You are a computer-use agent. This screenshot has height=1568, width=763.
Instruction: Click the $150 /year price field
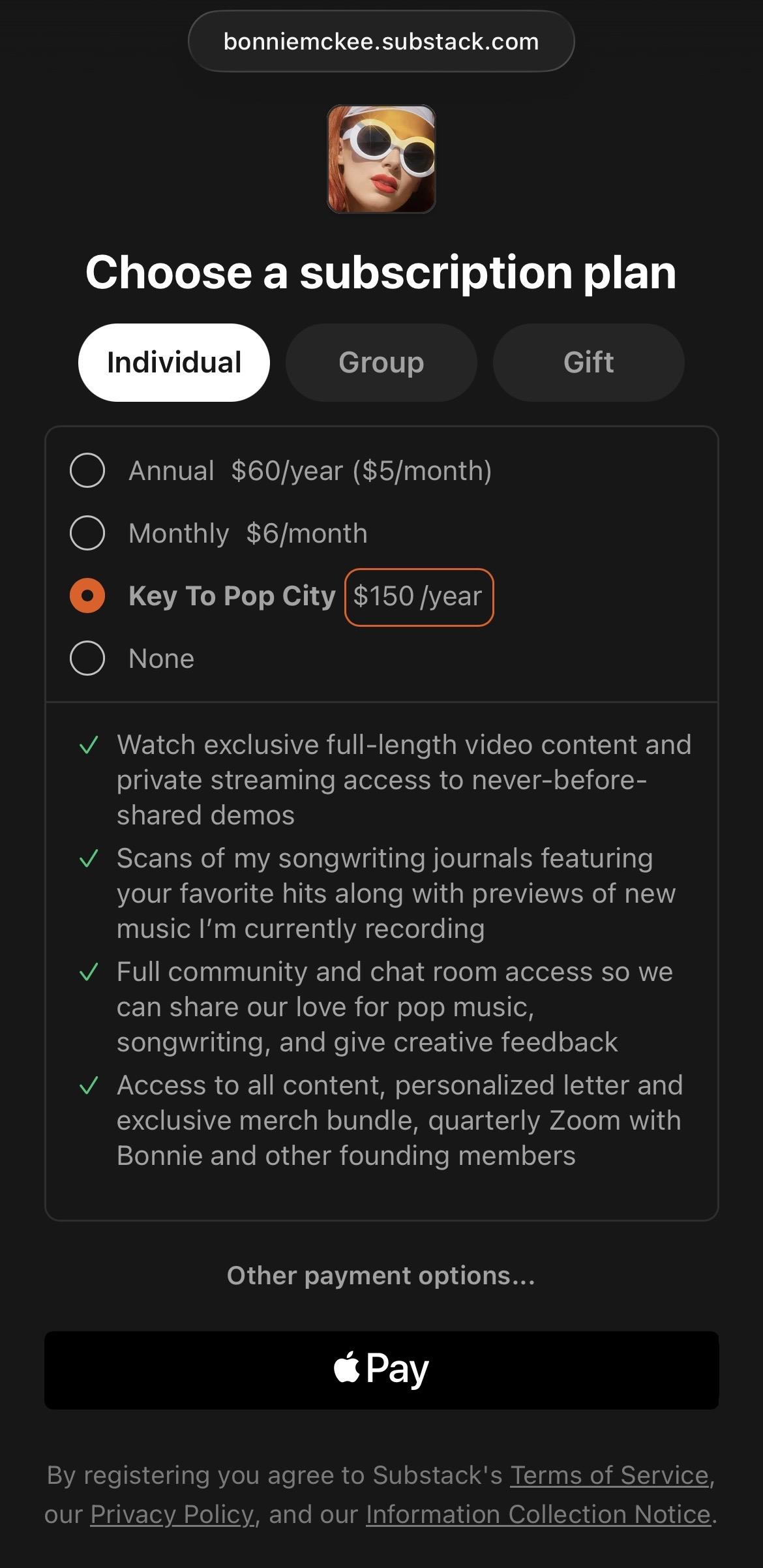[419, 597]
